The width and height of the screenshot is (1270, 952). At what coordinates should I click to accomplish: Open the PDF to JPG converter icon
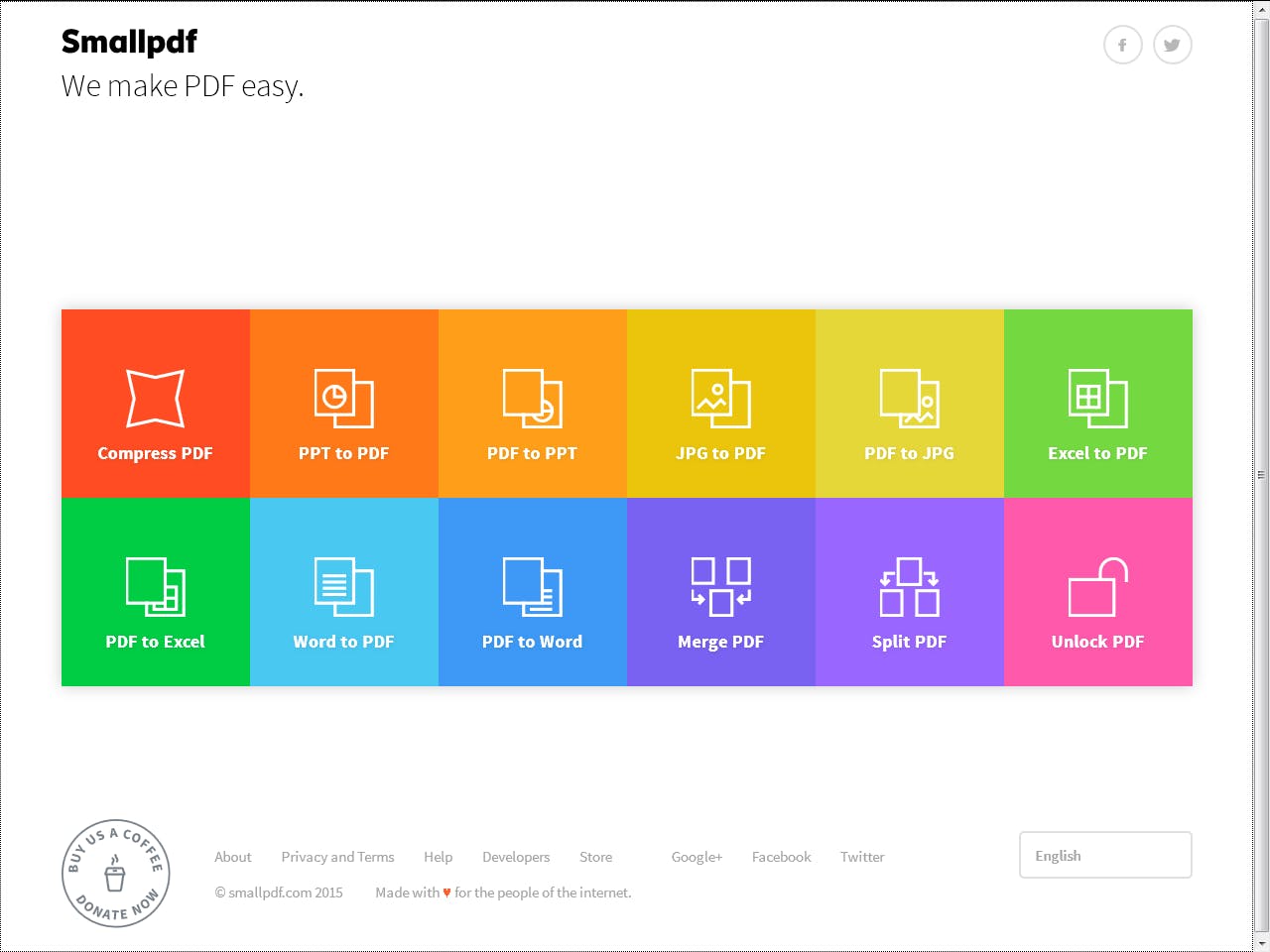click(x=910, y=398)
